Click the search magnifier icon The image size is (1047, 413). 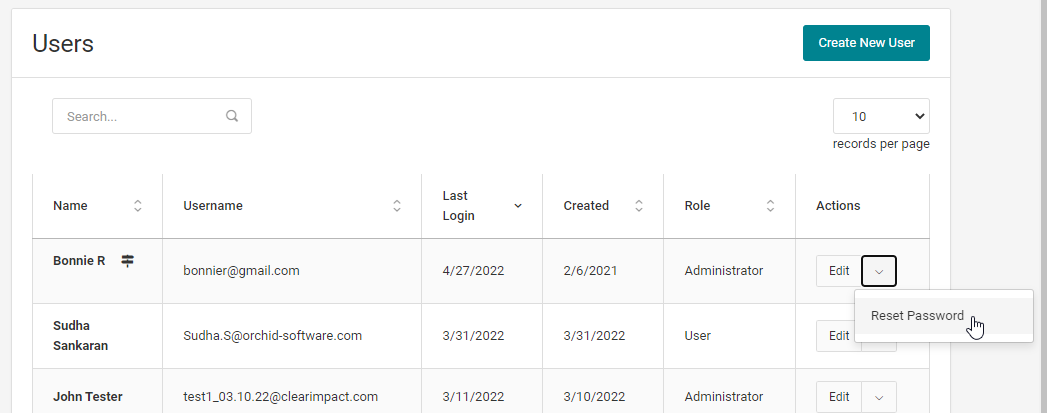pyautogui.click(x=232, y=116)
